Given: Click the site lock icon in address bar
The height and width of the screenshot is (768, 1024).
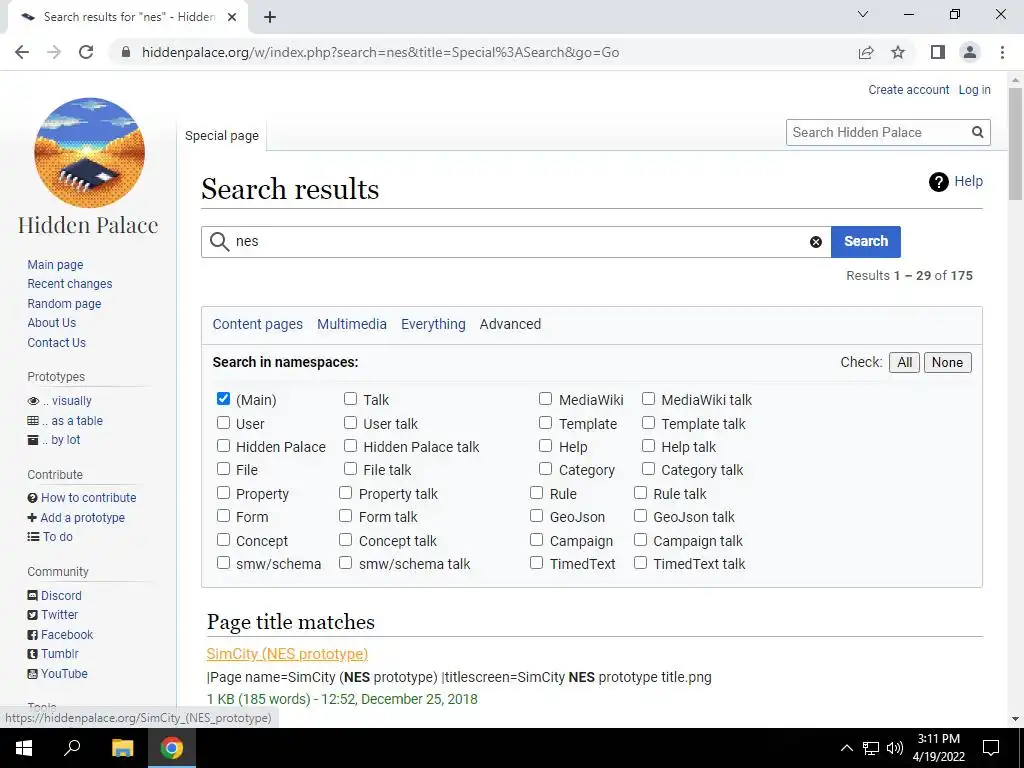Looking at the screenshot, I should 126,52.
